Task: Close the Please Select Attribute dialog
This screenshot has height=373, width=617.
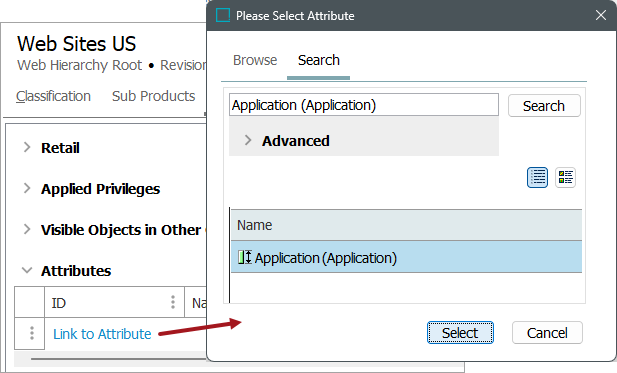Action: click(600, 15)
